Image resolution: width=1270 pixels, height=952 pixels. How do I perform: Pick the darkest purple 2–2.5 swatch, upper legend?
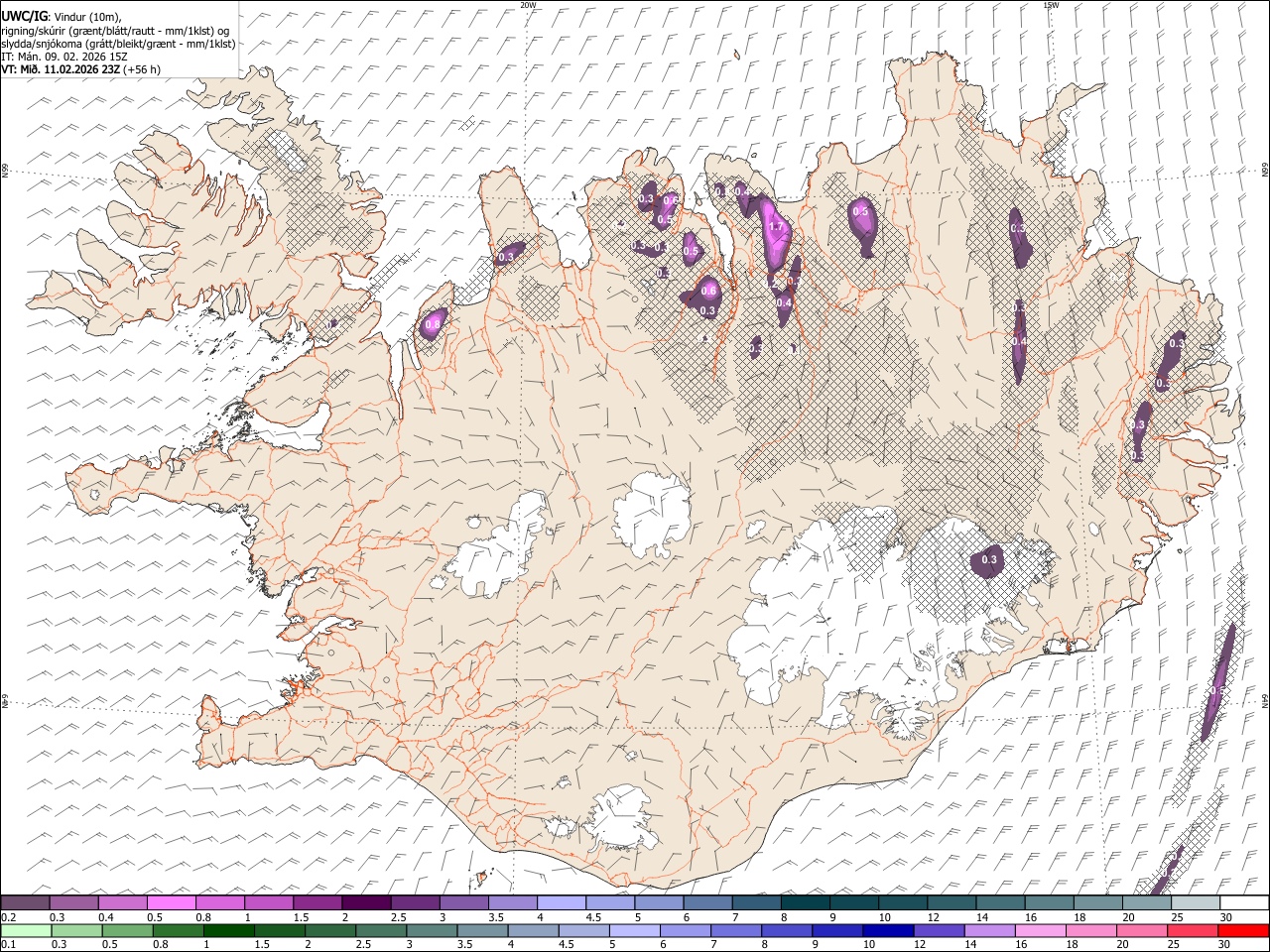(366, 902)
